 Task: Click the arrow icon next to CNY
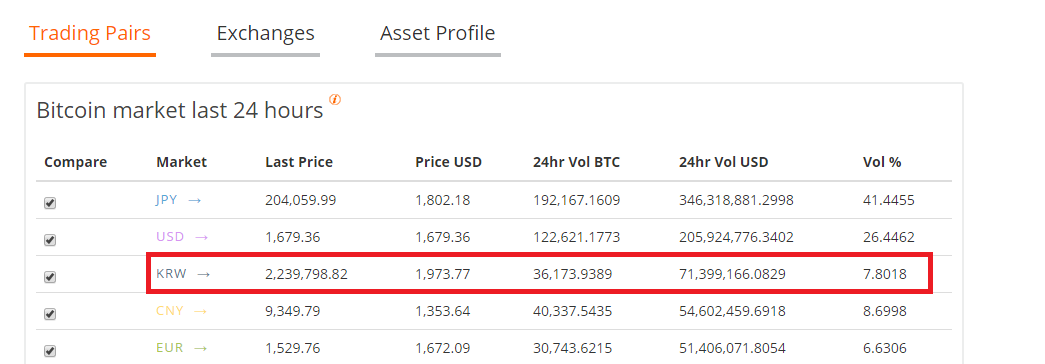[200, 311]
